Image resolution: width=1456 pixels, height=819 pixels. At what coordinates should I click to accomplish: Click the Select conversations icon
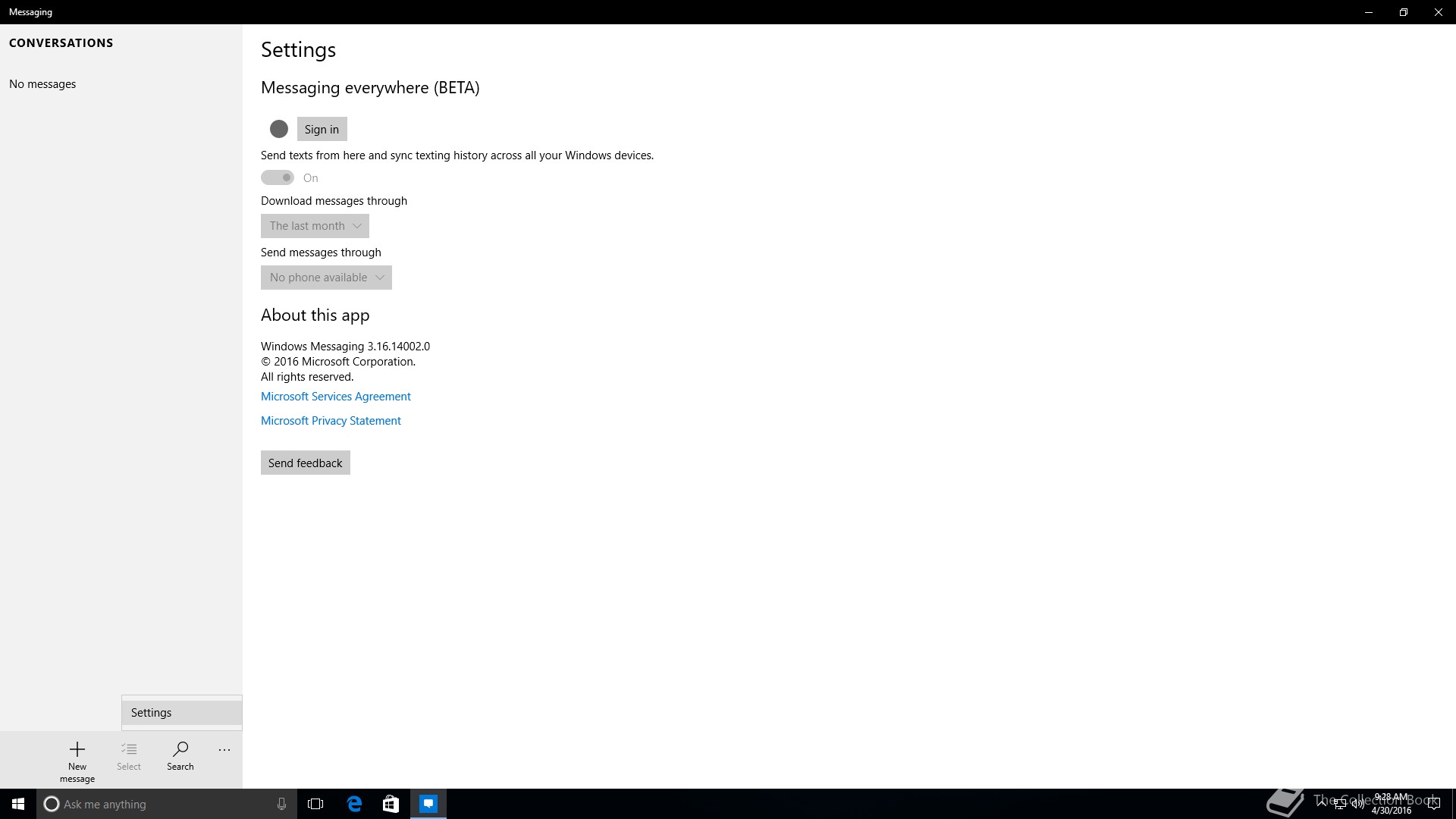(129, 756)
